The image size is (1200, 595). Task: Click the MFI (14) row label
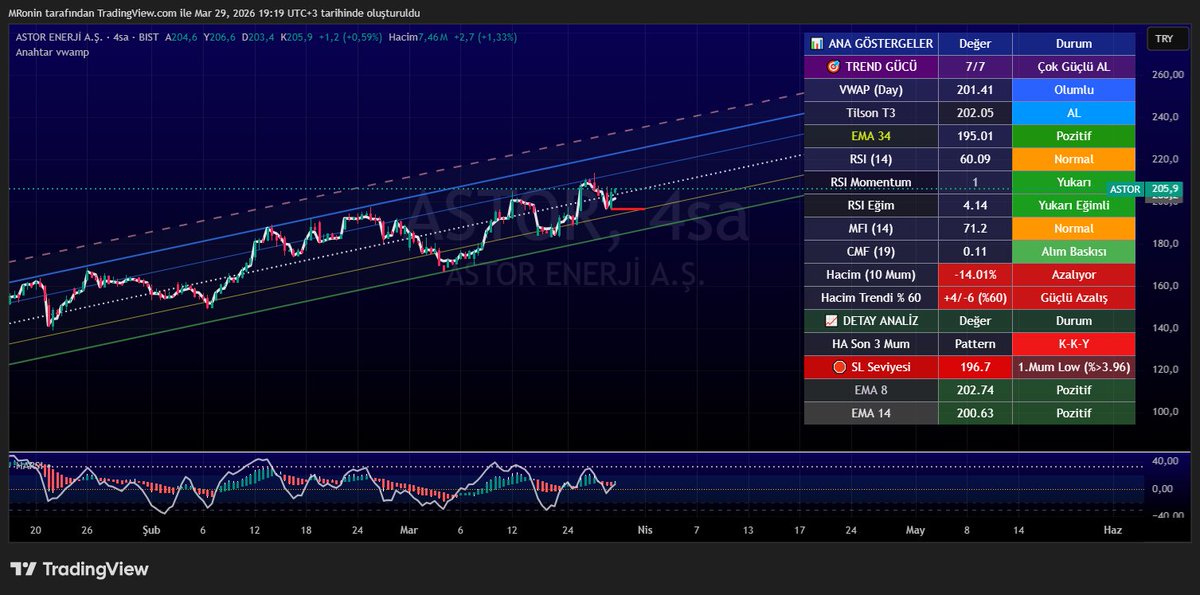point(871,229)
